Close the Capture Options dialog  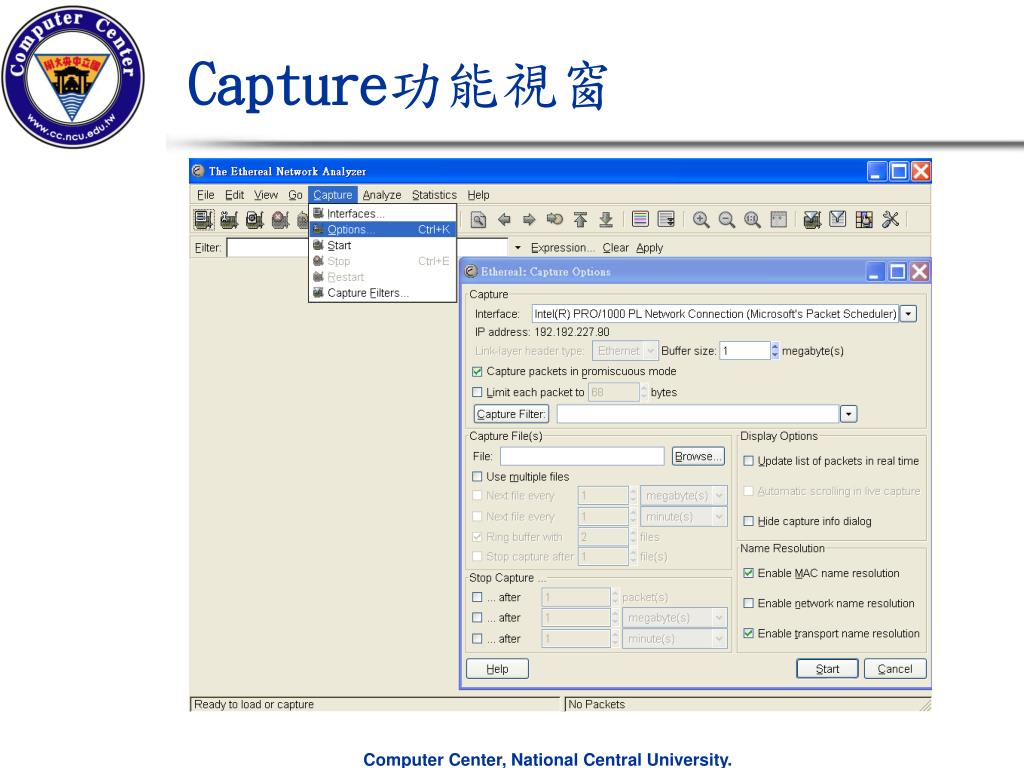[x=920, y=271]
